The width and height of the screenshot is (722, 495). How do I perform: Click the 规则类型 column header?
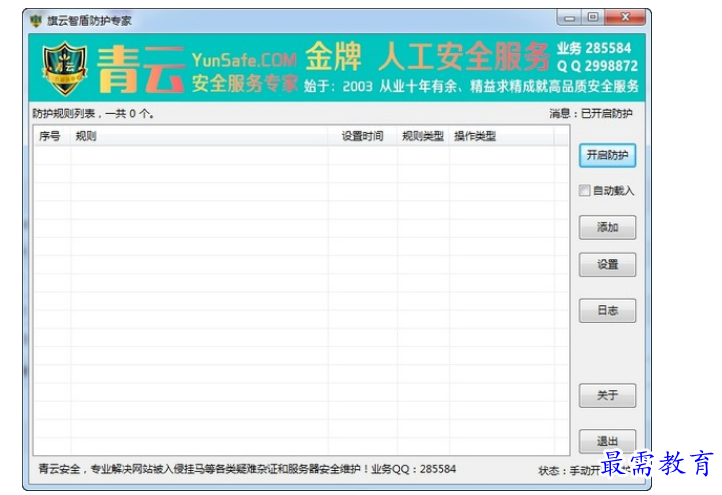pos(423,136)
